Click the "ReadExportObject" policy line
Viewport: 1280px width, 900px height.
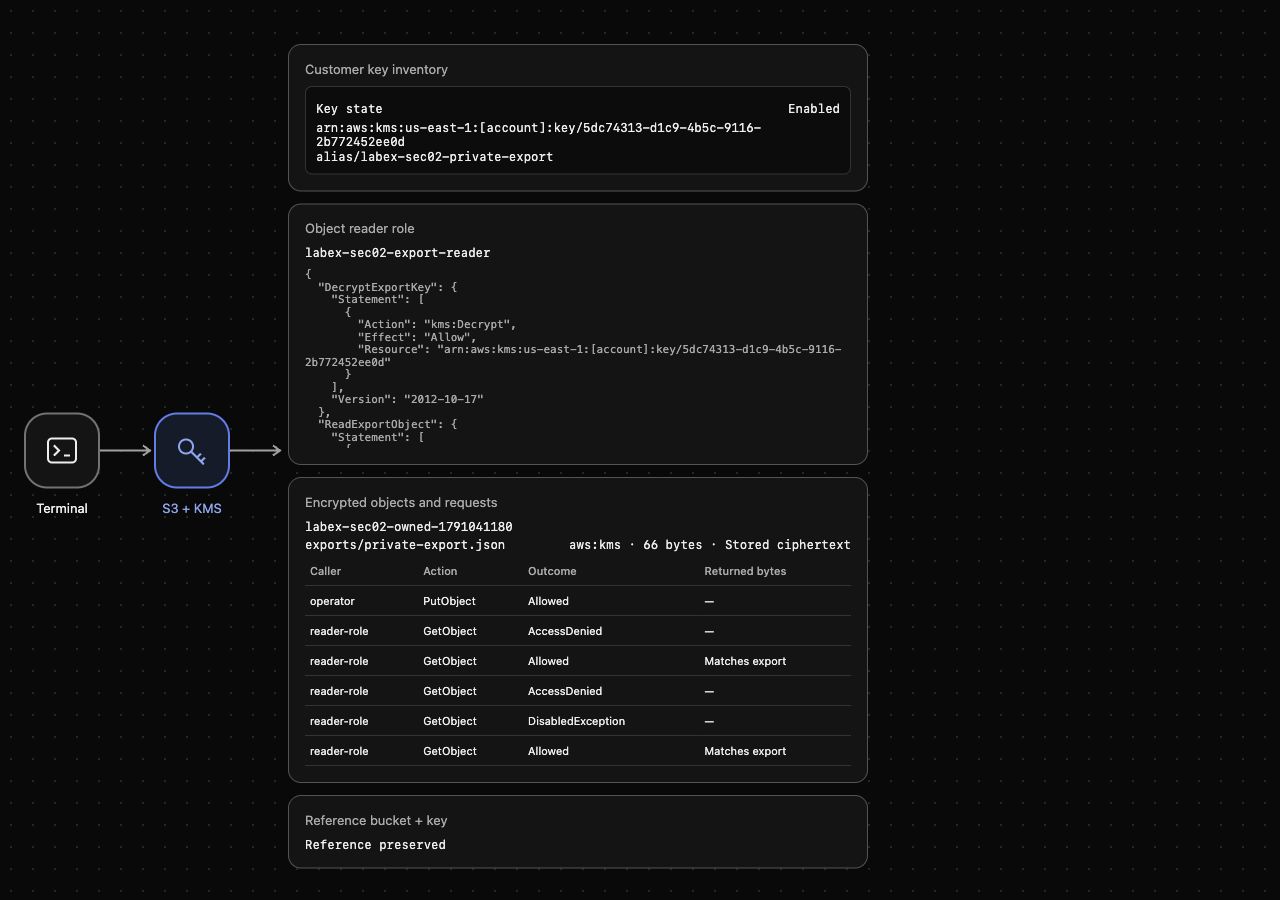388,424
